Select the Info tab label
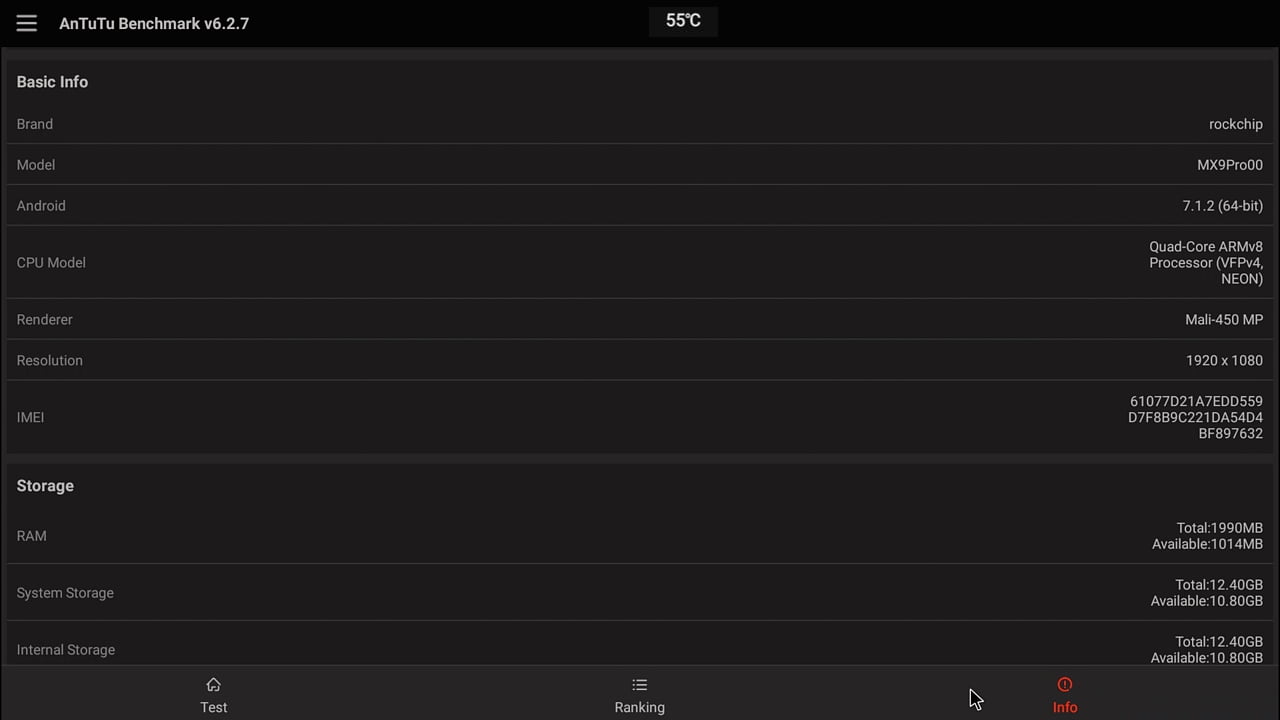 point(1065,707)
